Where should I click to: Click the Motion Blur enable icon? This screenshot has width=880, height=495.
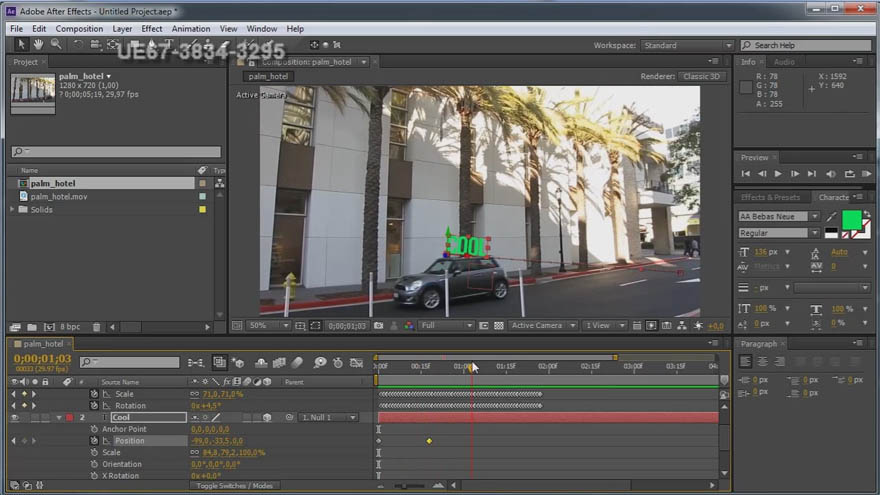point(297,363)
